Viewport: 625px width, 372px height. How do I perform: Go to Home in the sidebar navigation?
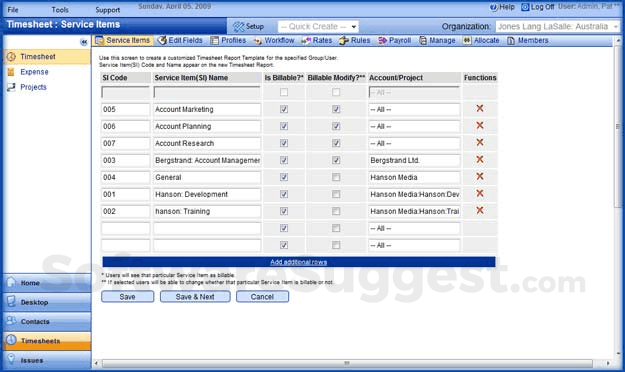point(47,283)
